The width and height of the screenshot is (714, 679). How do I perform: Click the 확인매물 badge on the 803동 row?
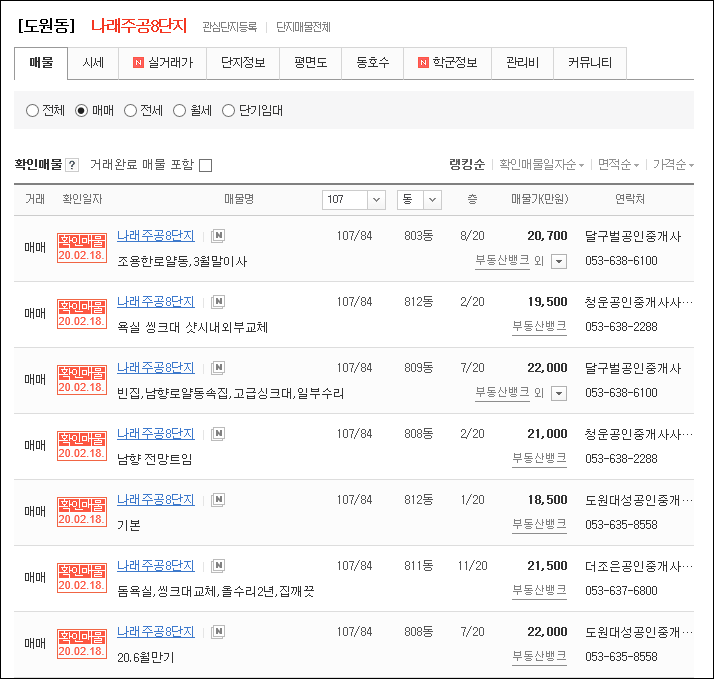click(x=82, y=248)
